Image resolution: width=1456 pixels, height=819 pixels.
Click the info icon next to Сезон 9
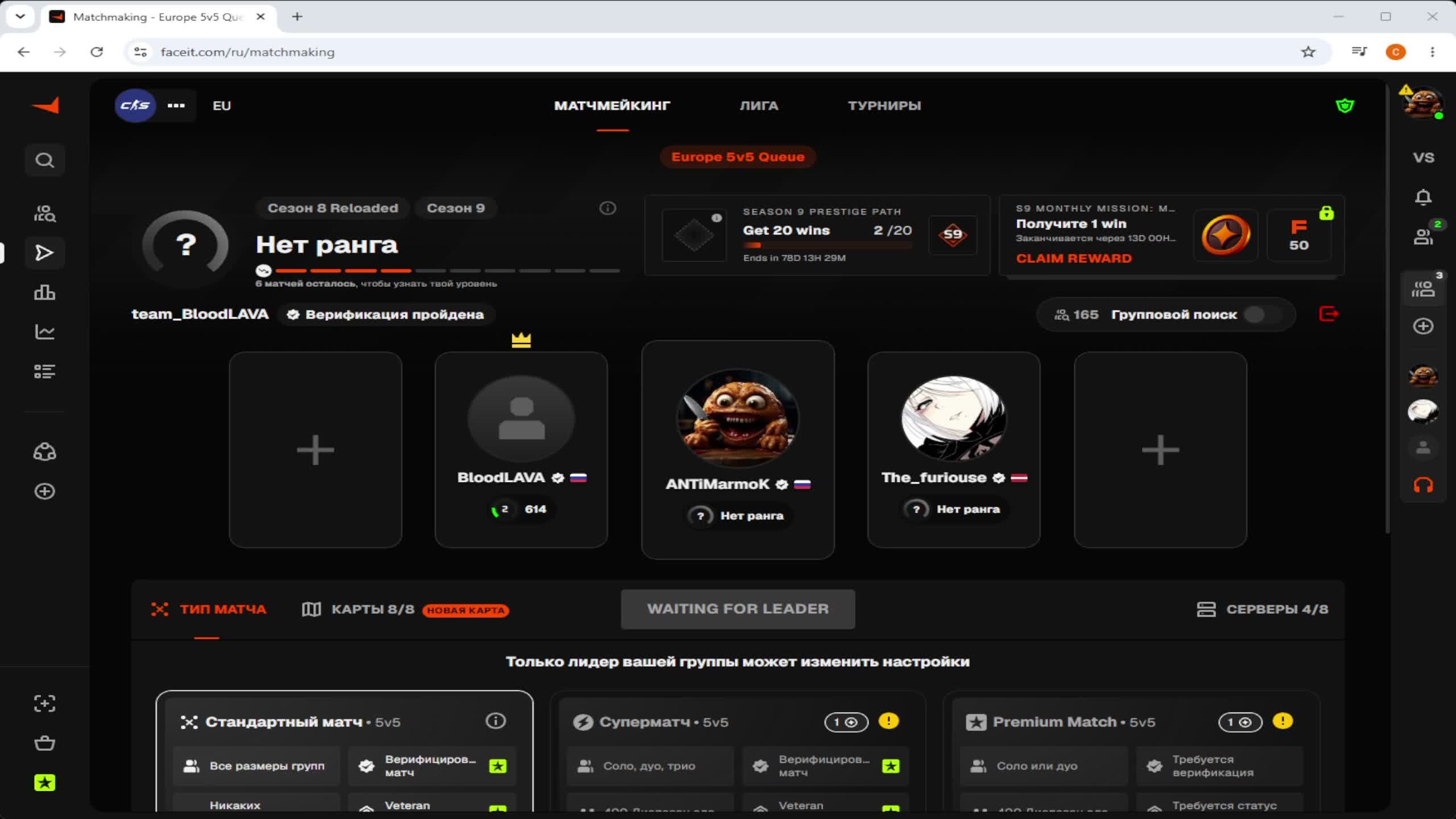coord(607,208)
